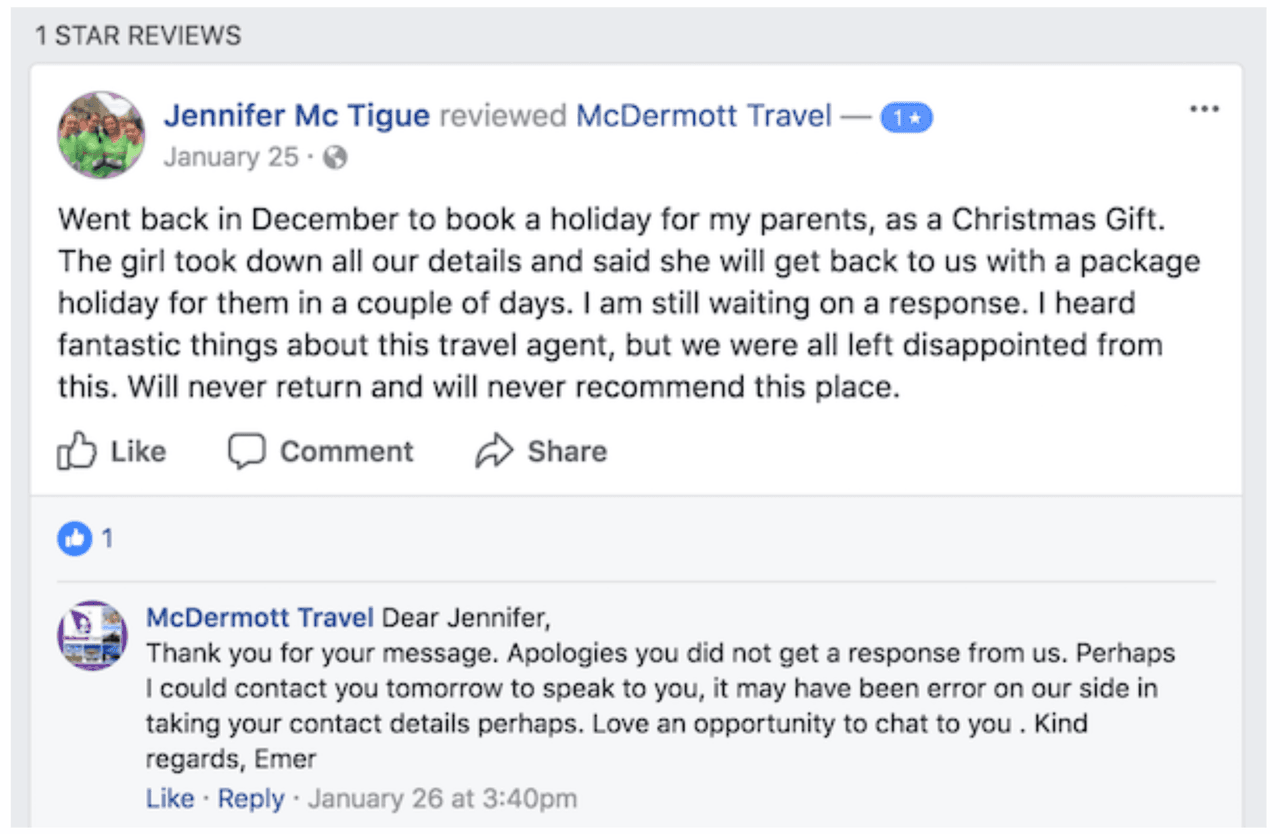
Task: Click the Comment speech bubble button
Action: click(x=320, y=452)
